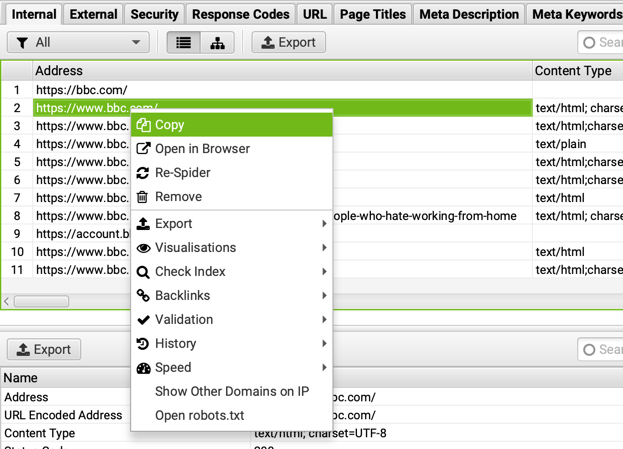Open the Page Titles tab
Screen dimensions: 623x449
point(373,14)
